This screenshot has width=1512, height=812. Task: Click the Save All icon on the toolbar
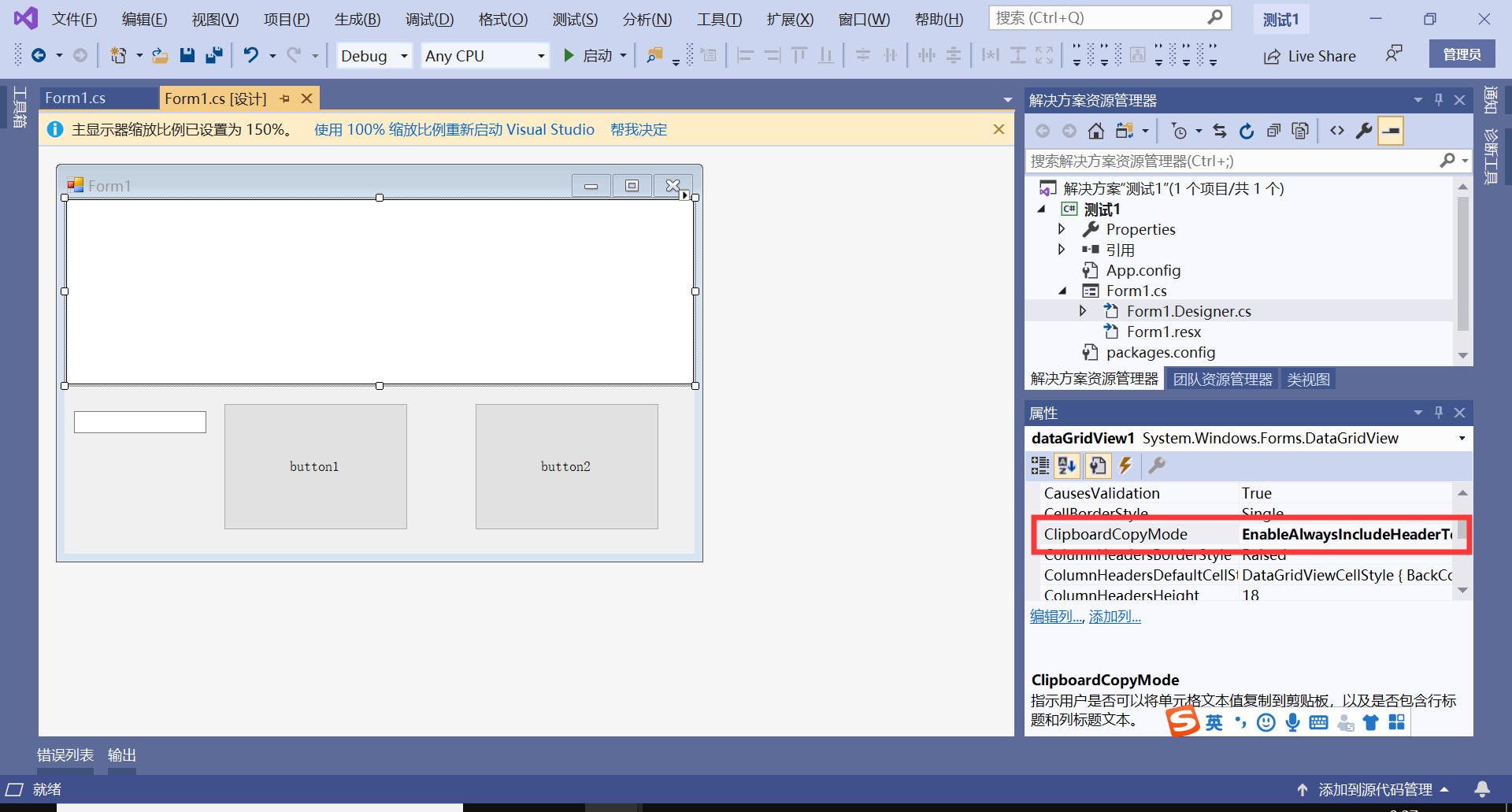tap(213, 55)
